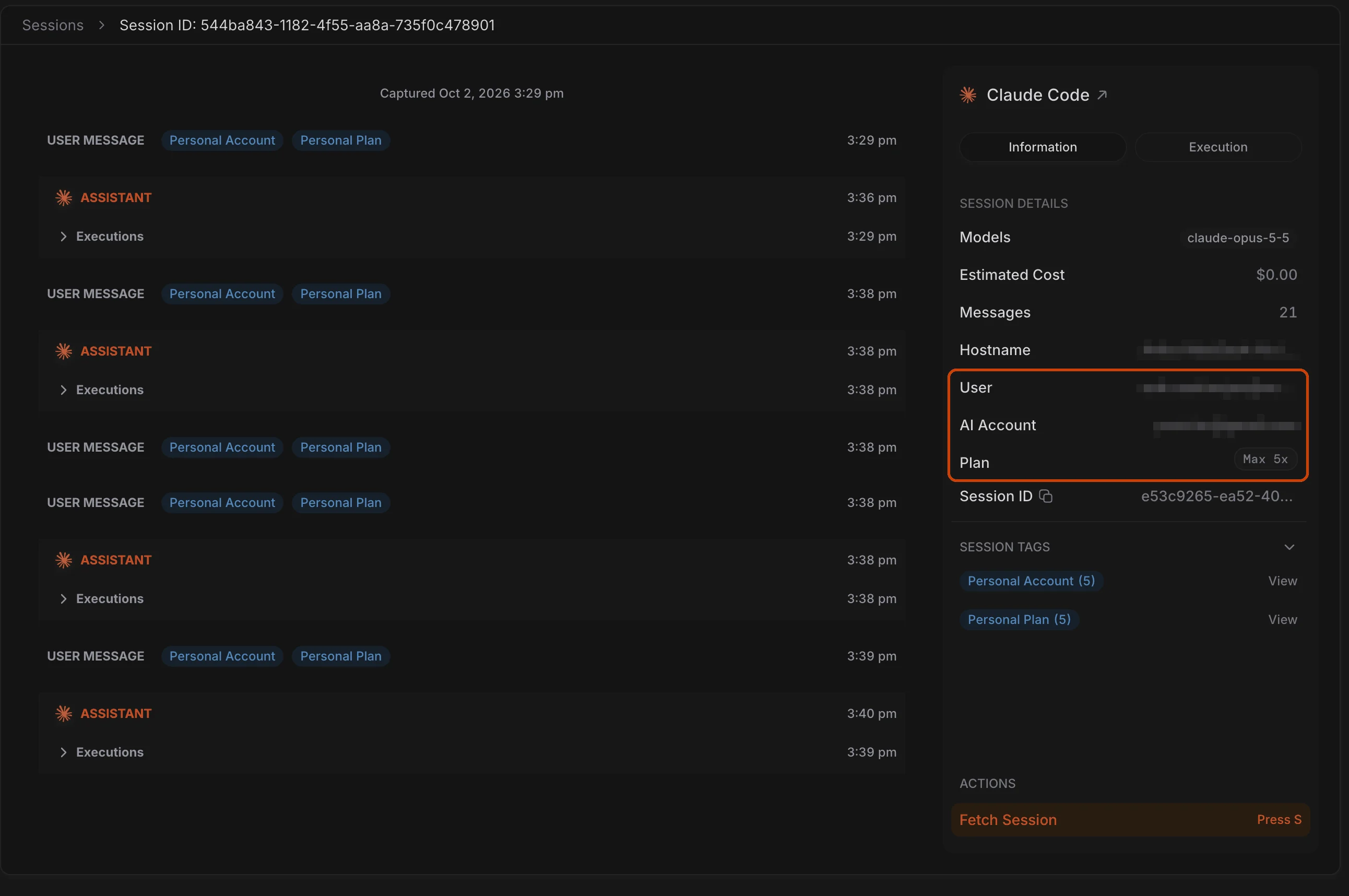
Task: Click the starburst icon beside the 3:36 pm ASSISTANT
Action: (x=63, y=198)
